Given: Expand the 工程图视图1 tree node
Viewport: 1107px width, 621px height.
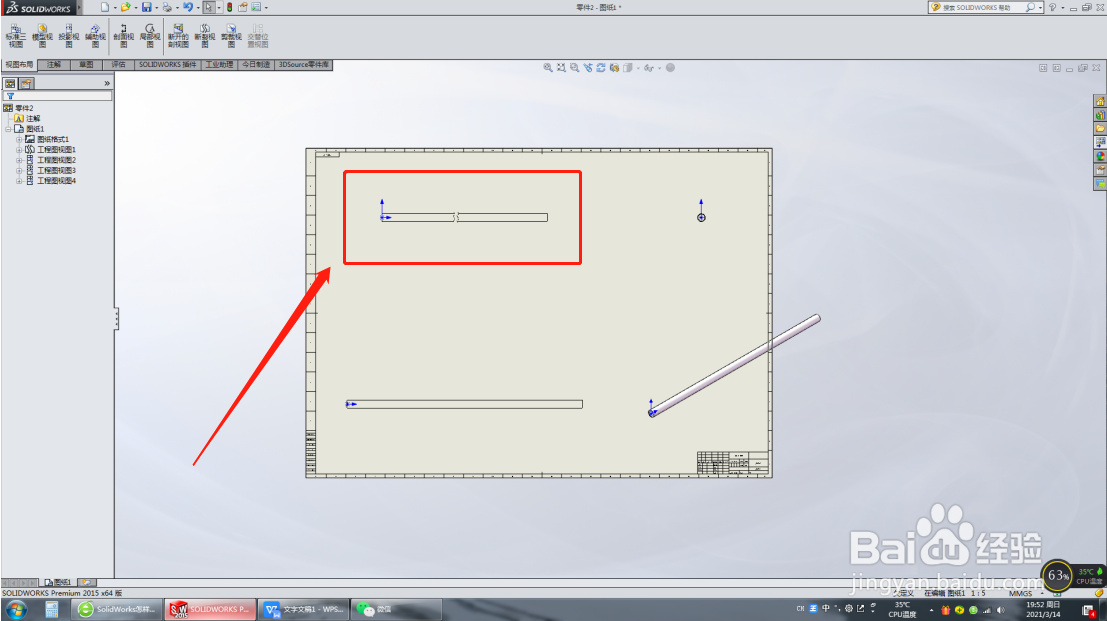Looking at the screenshot, I should click(x=19, y=150).
